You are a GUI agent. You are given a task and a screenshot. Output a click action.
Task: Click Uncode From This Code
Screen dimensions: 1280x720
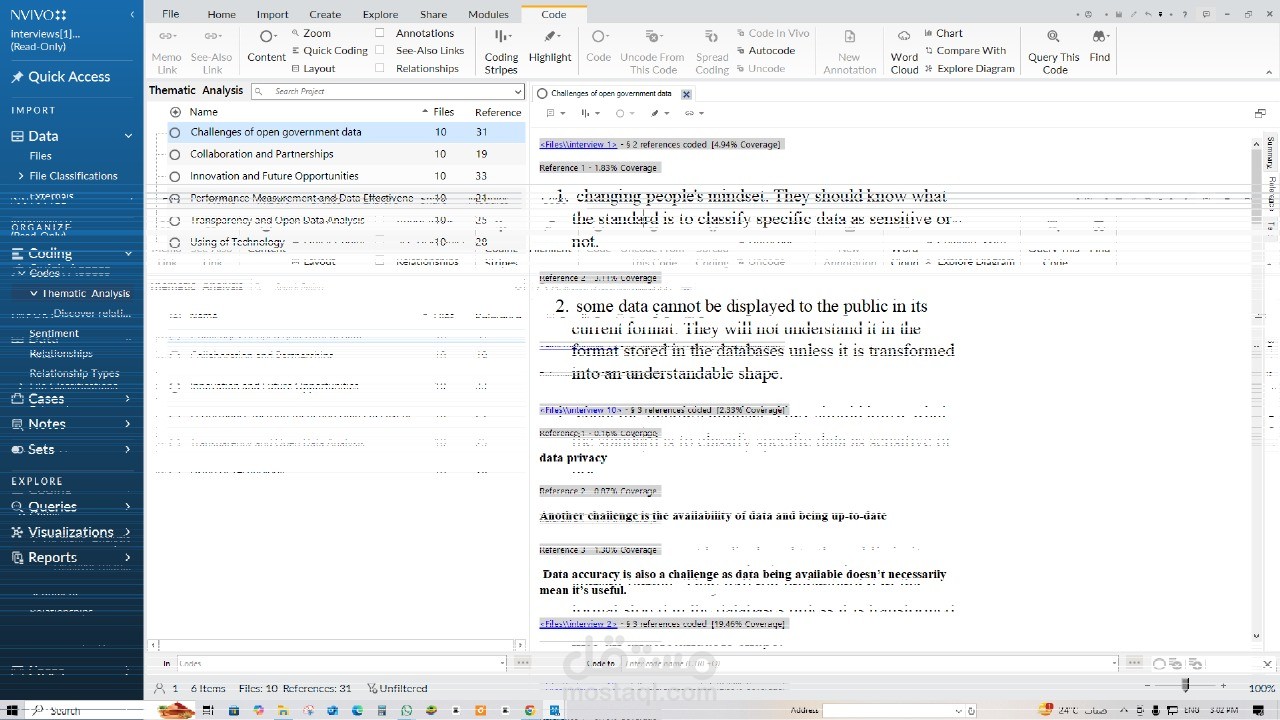(652, 52)
